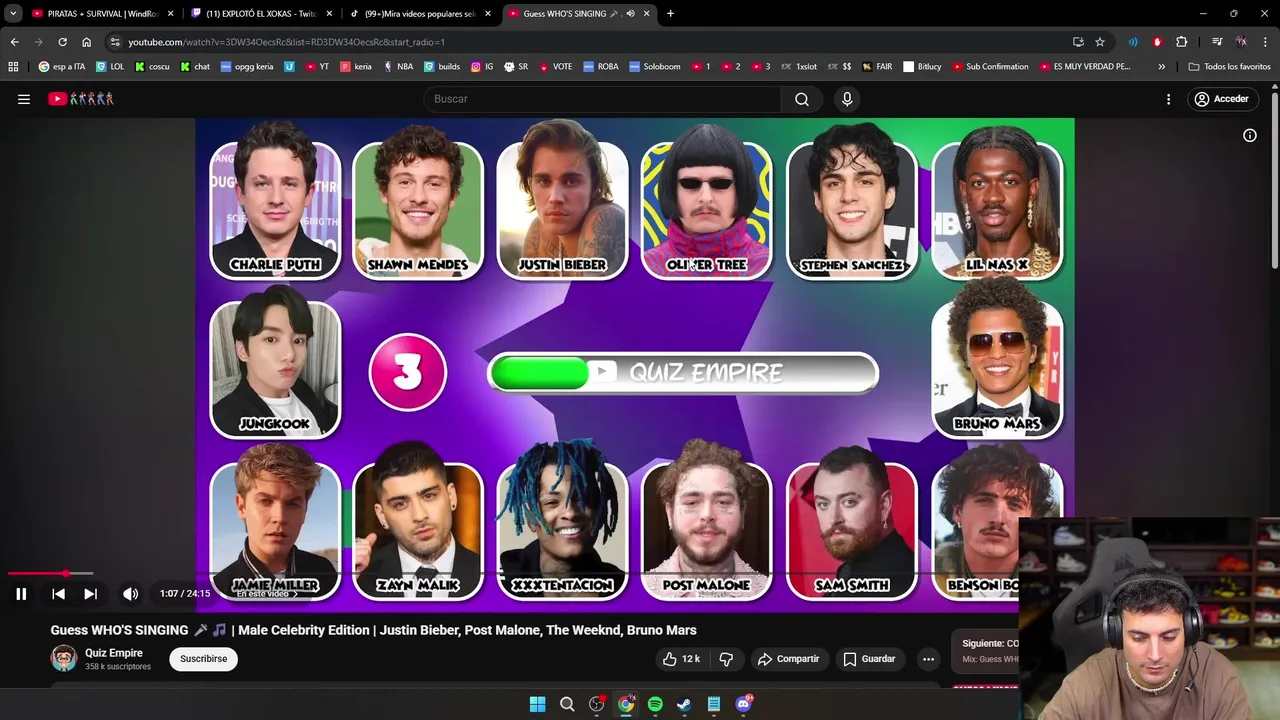Expand the 'En este vídeo' chapter chevron
The image size is (1280, 720).
tap(294, 594)
